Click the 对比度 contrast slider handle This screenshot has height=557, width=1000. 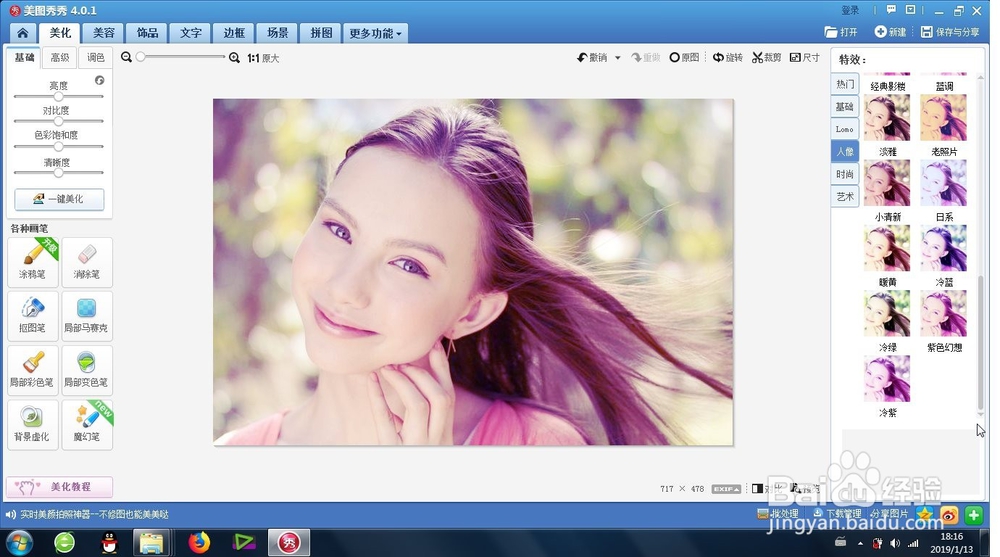[59, 121]
